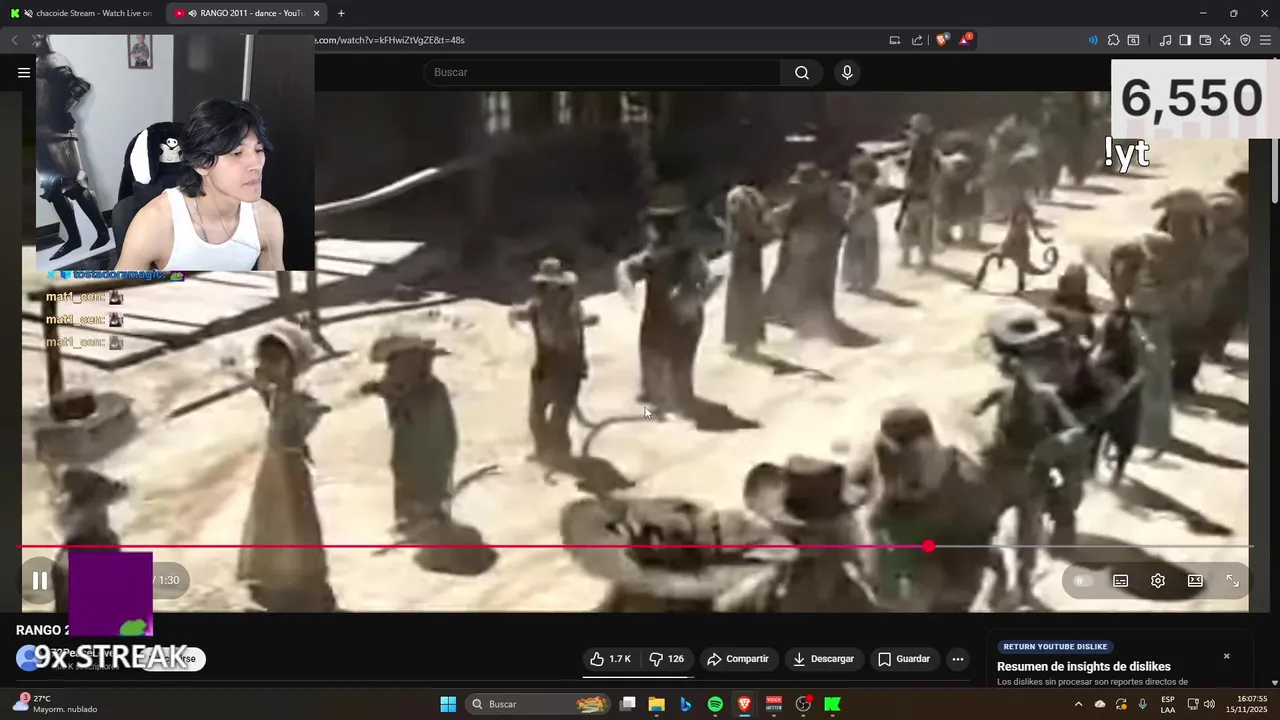Close the Return YouTube Dislike panel
The image size is (1280, 720).
(x=1226, y=656)
